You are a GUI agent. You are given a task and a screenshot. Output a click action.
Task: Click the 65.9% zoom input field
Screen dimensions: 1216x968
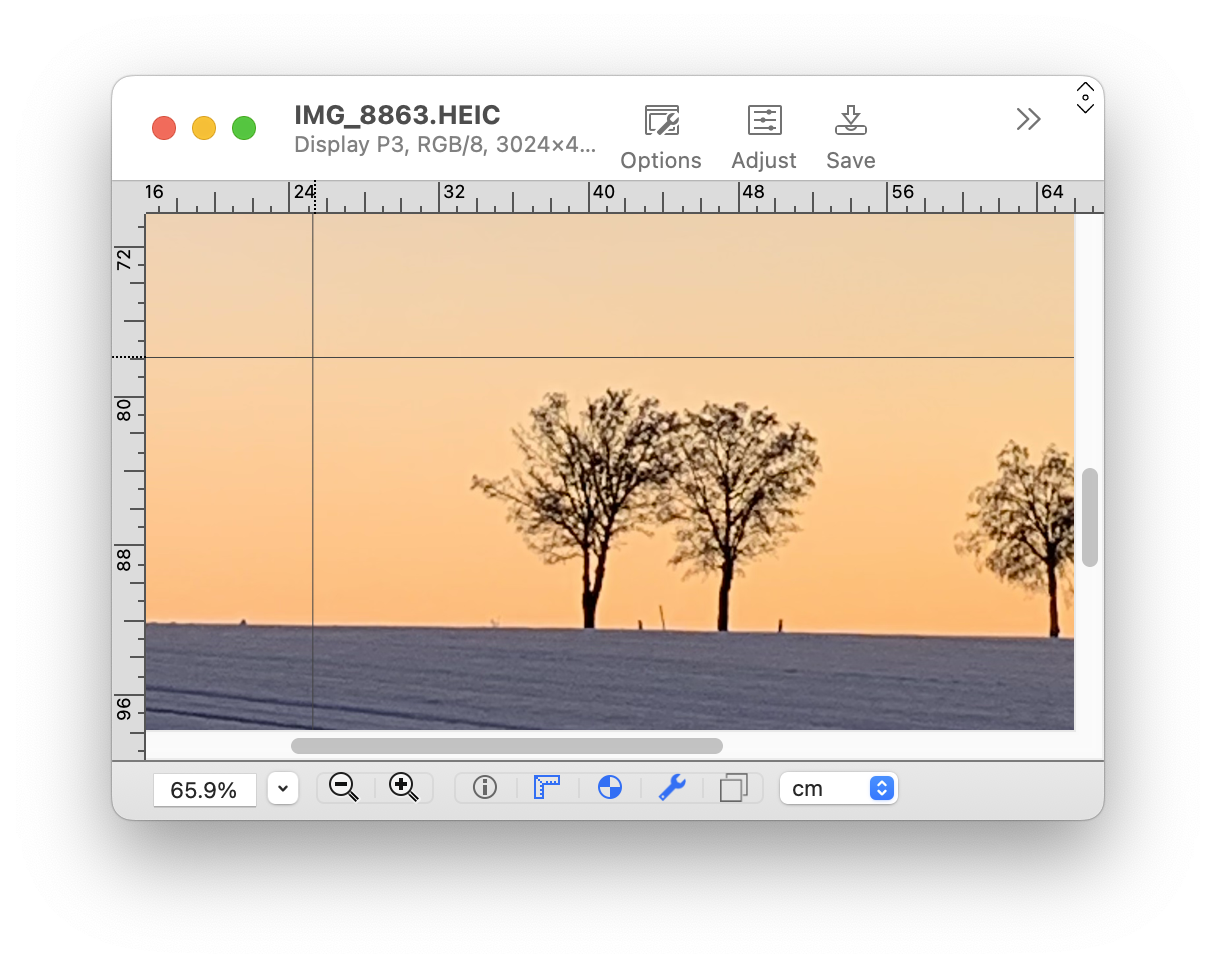point(205,790)
